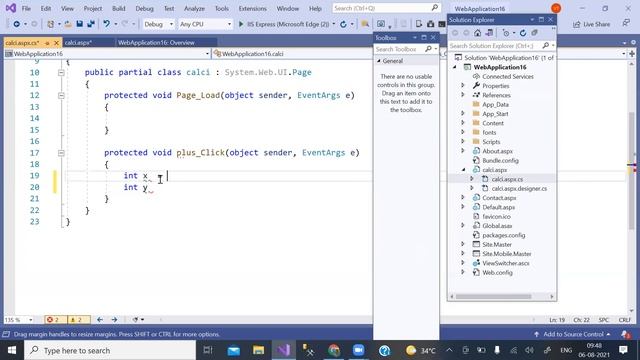Click the Windows Start button
The image size is (640, 360).
tap(12, 350)
